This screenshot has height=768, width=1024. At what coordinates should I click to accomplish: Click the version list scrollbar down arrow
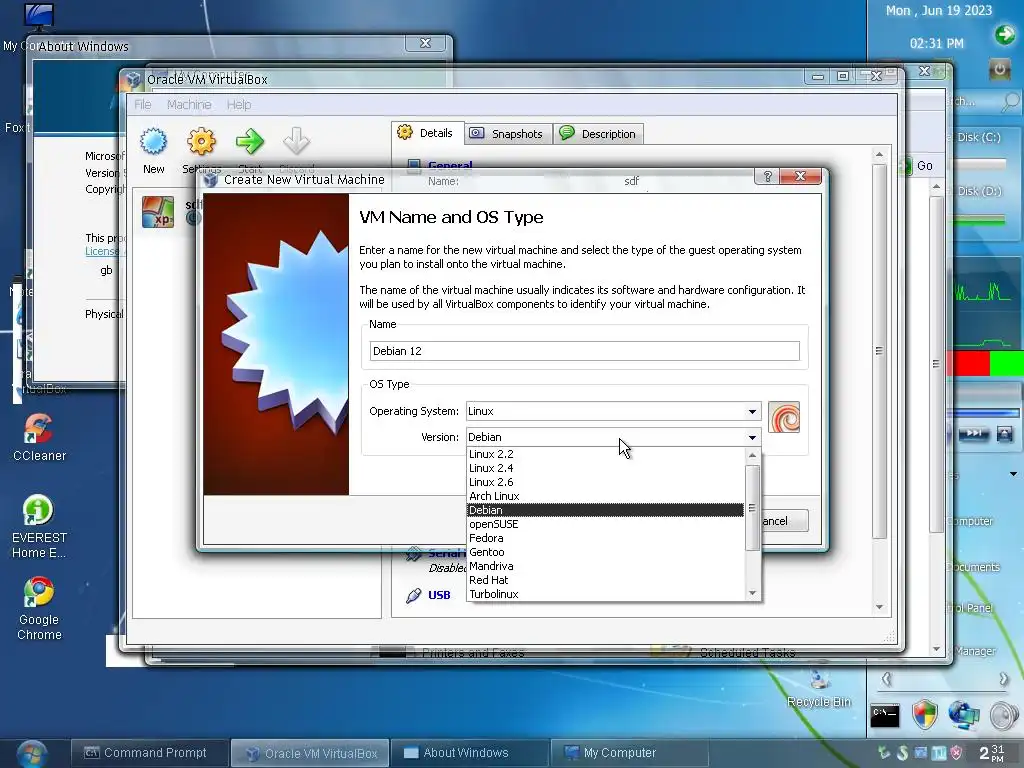(752, 594)
